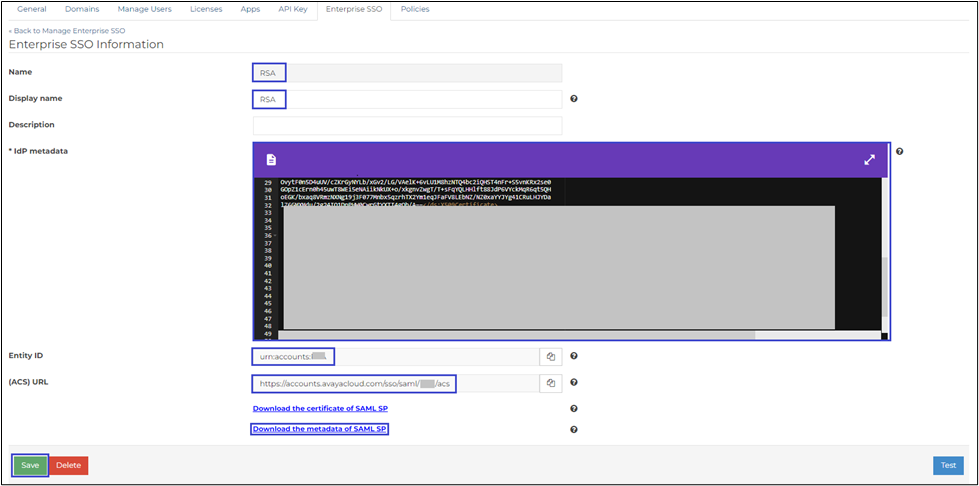Open help icon beside IdP metadata editor
Image resolution: width=979 pixels, height=486 pixels.
click(900, 151)
